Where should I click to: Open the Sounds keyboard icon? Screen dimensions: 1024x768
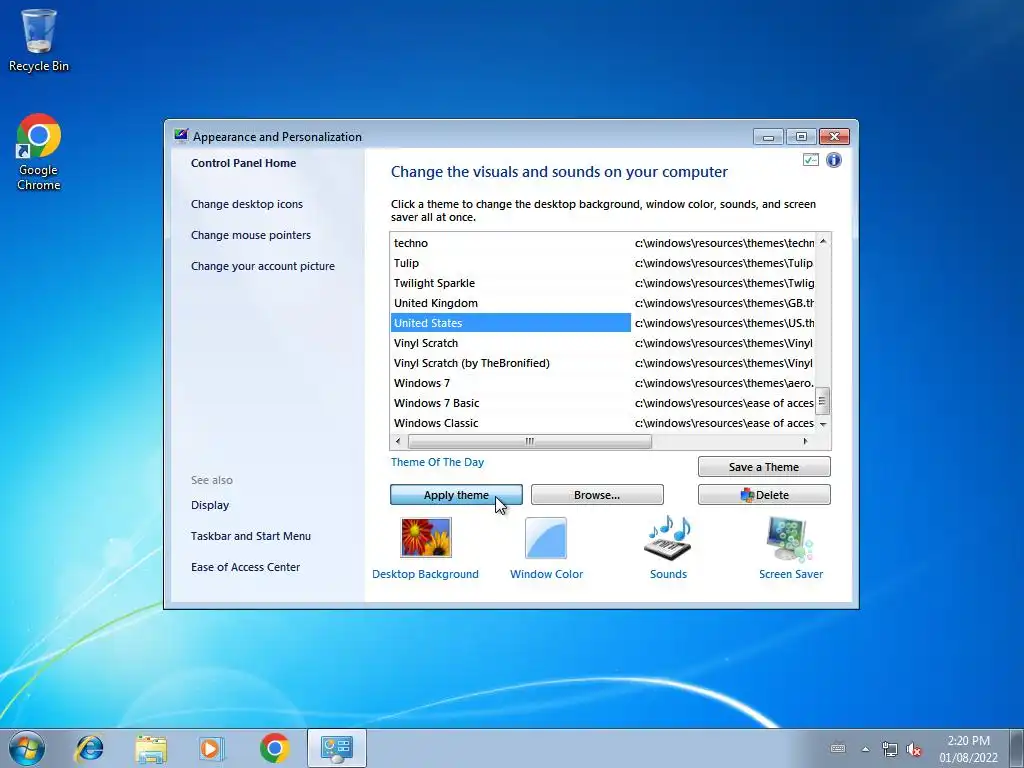click(x=667, y=537)
